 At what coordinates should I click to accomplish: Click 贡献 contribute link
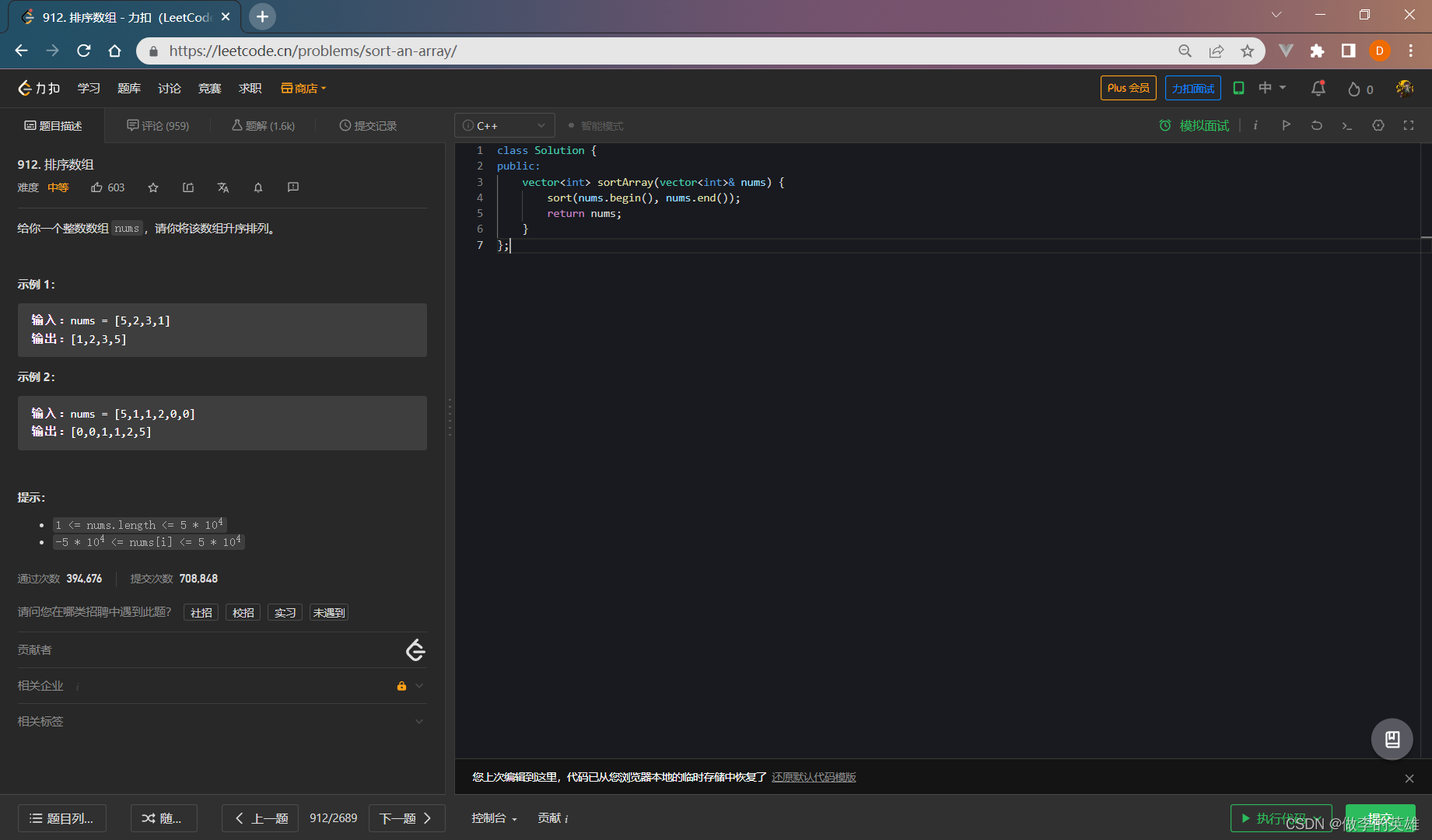(x=553, y=817)
